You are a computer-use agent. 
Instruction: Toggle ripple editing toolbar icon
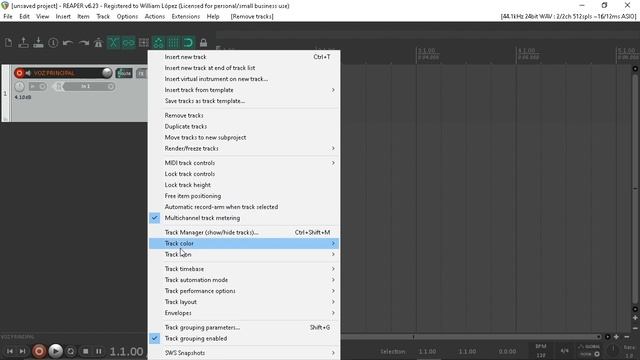143,42
